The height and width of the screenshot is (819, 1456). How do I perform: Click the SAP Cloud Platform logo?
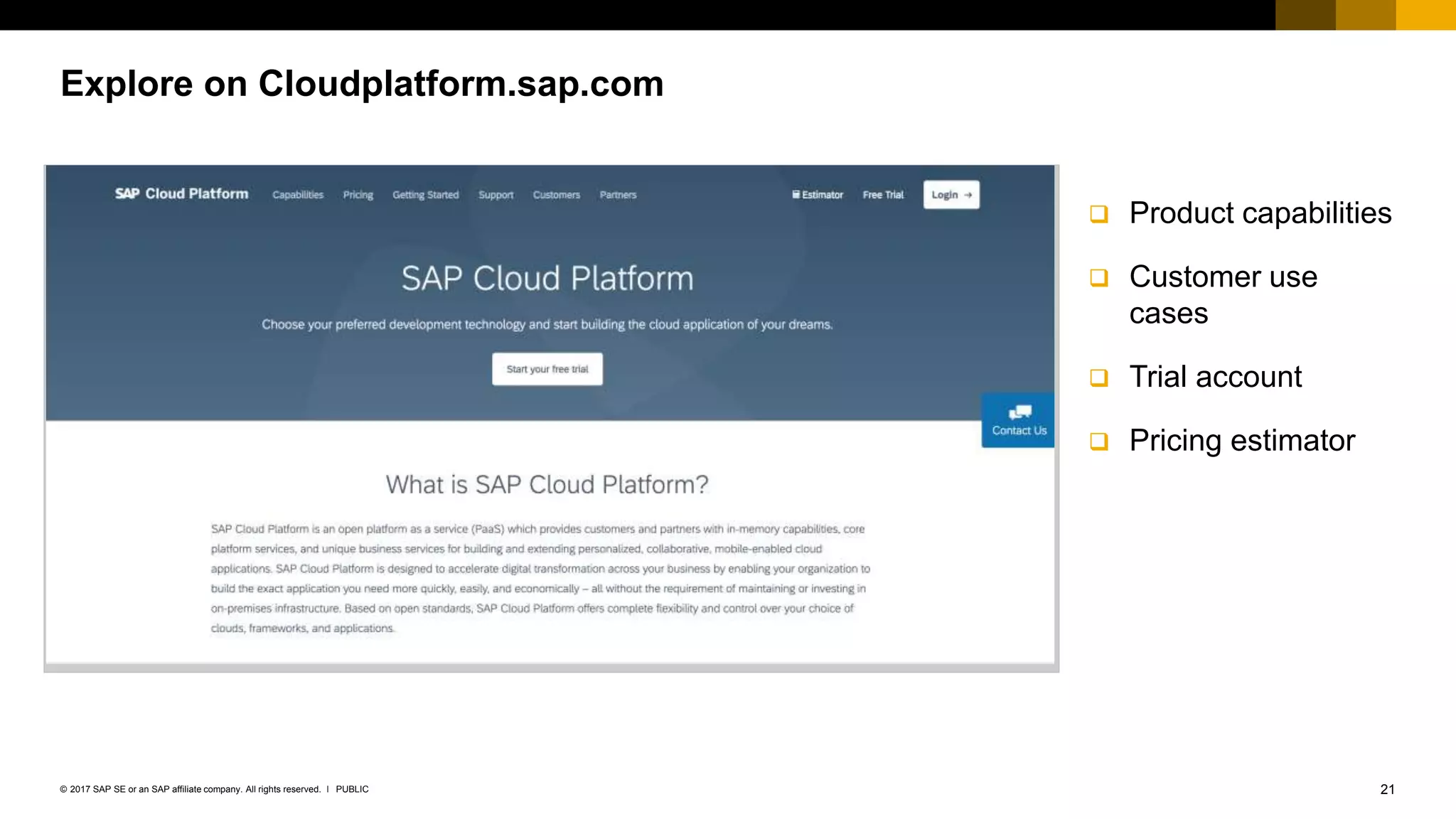(x=182, y=194)
